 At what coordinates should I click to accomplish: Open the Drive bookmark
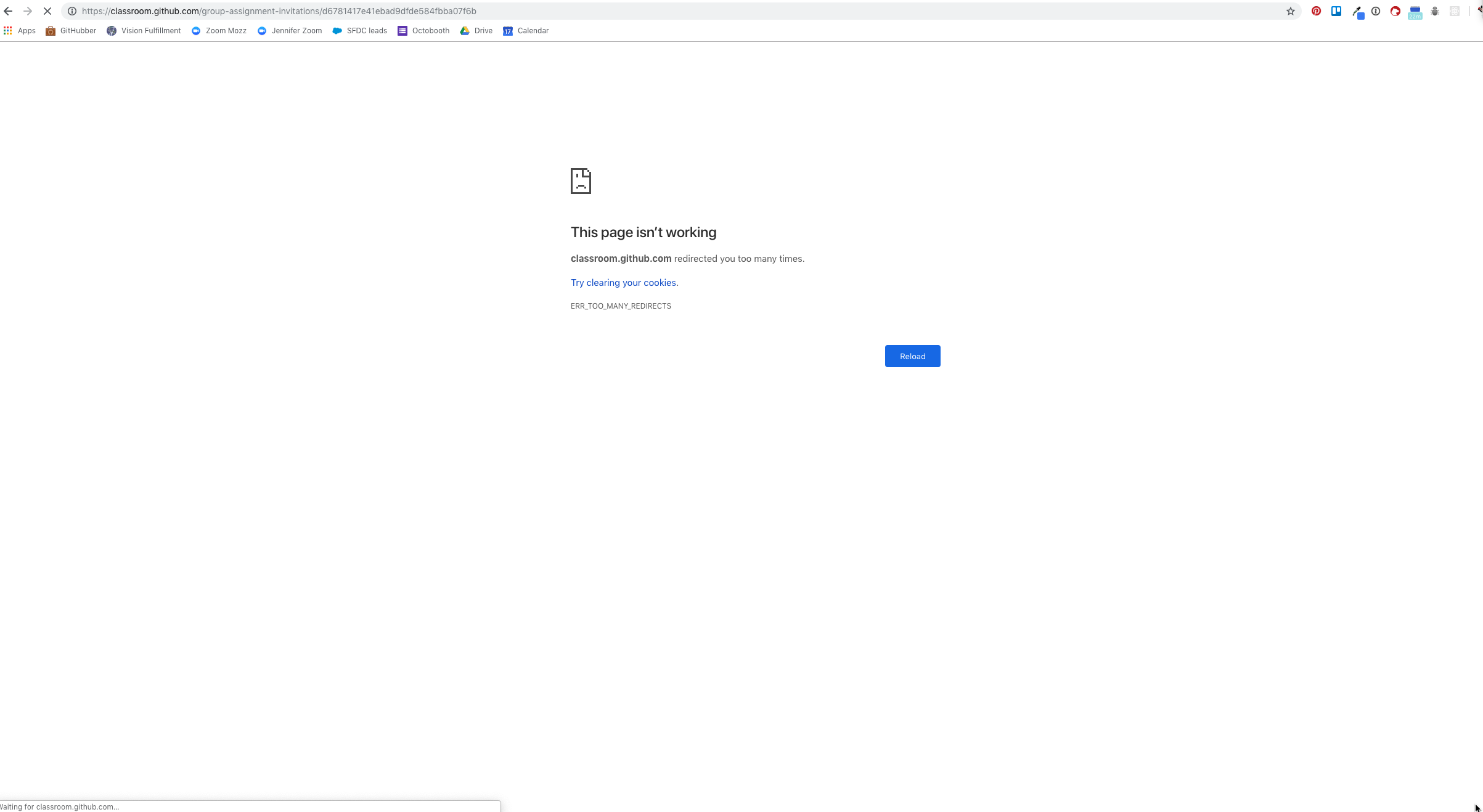click(x=476, y=31)
